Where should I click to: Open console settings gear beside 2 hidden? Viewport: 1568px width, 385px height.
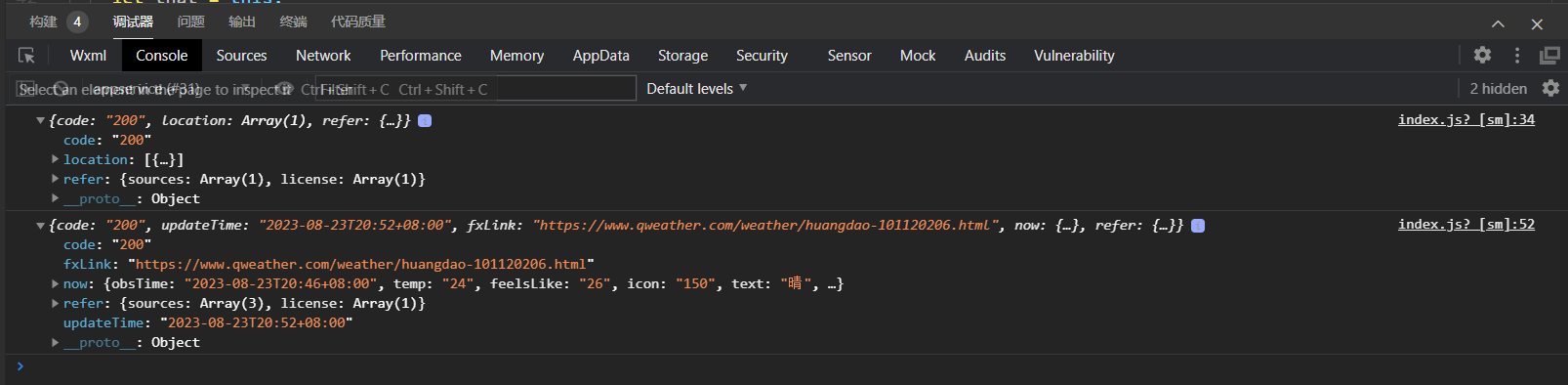point(1550,88)
